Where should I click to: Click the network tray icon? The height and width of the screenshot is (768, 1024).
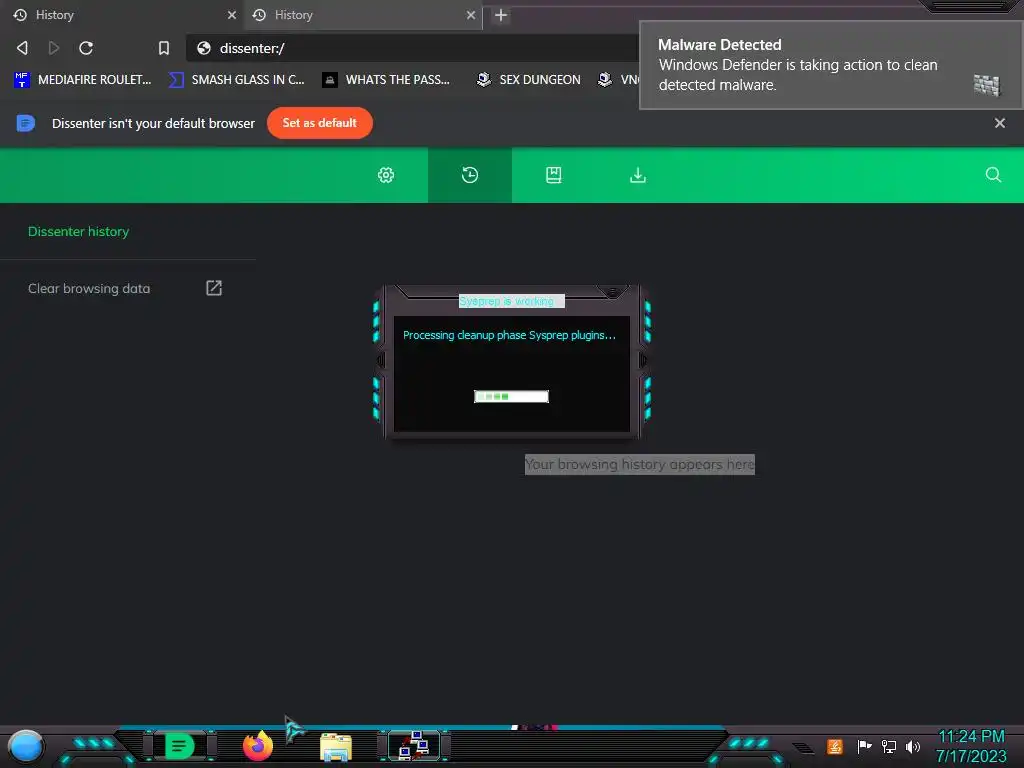pyautogui.click(x=889, y=746)
